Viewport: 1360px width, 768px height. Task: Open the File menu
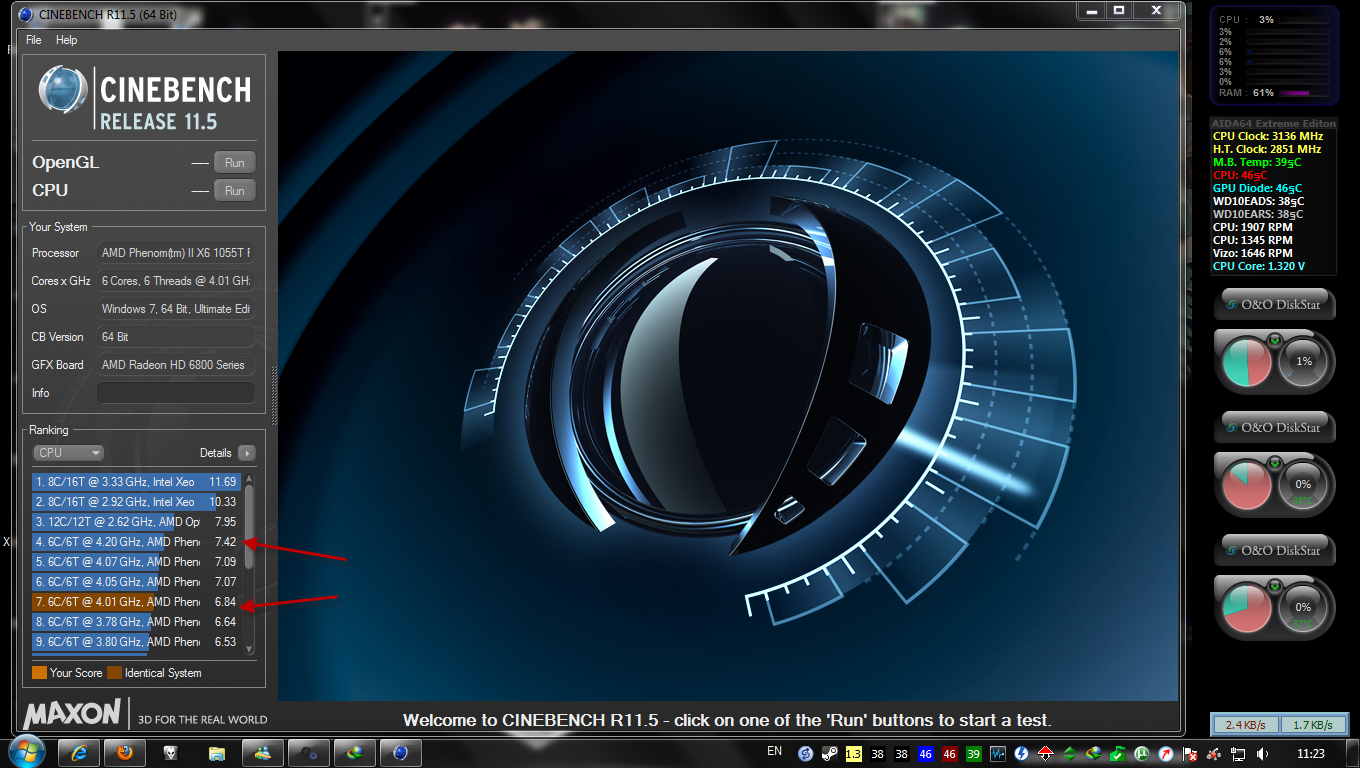pyautogui.click(x=34, y=40)
